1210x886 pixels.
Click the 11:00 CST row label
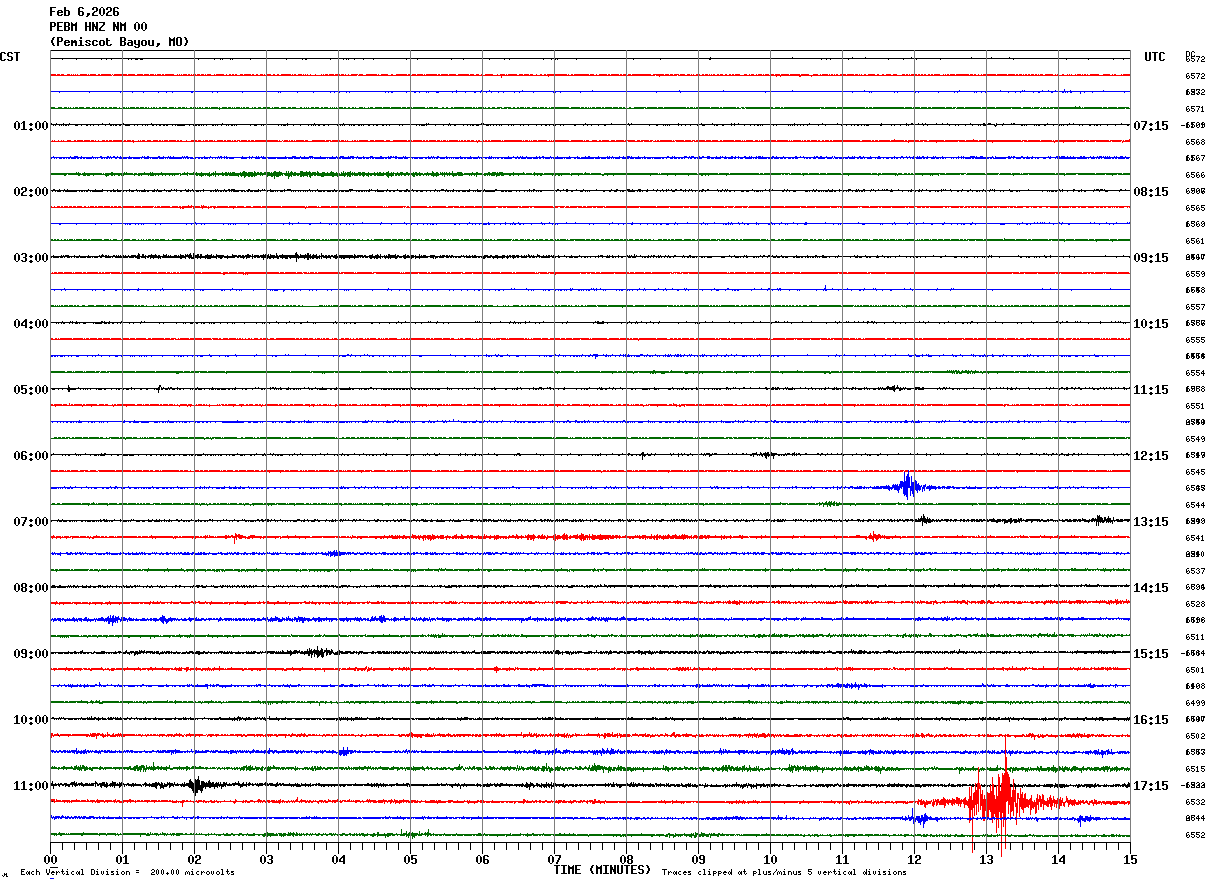point(31,786)
